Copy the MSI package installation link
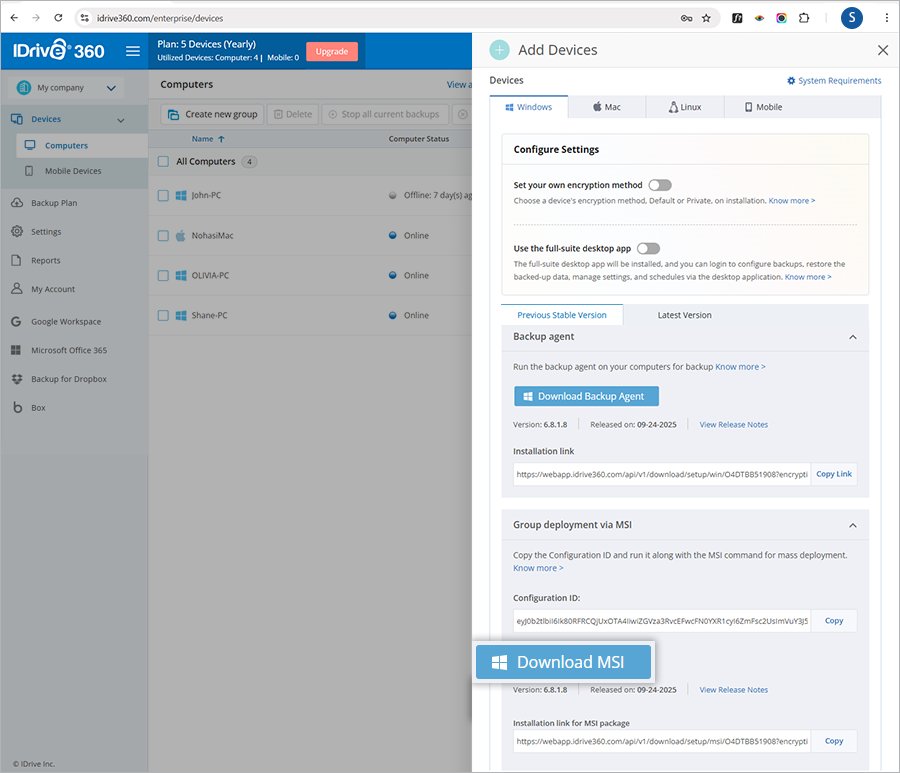Screen dimensions: 900x773 833,741
